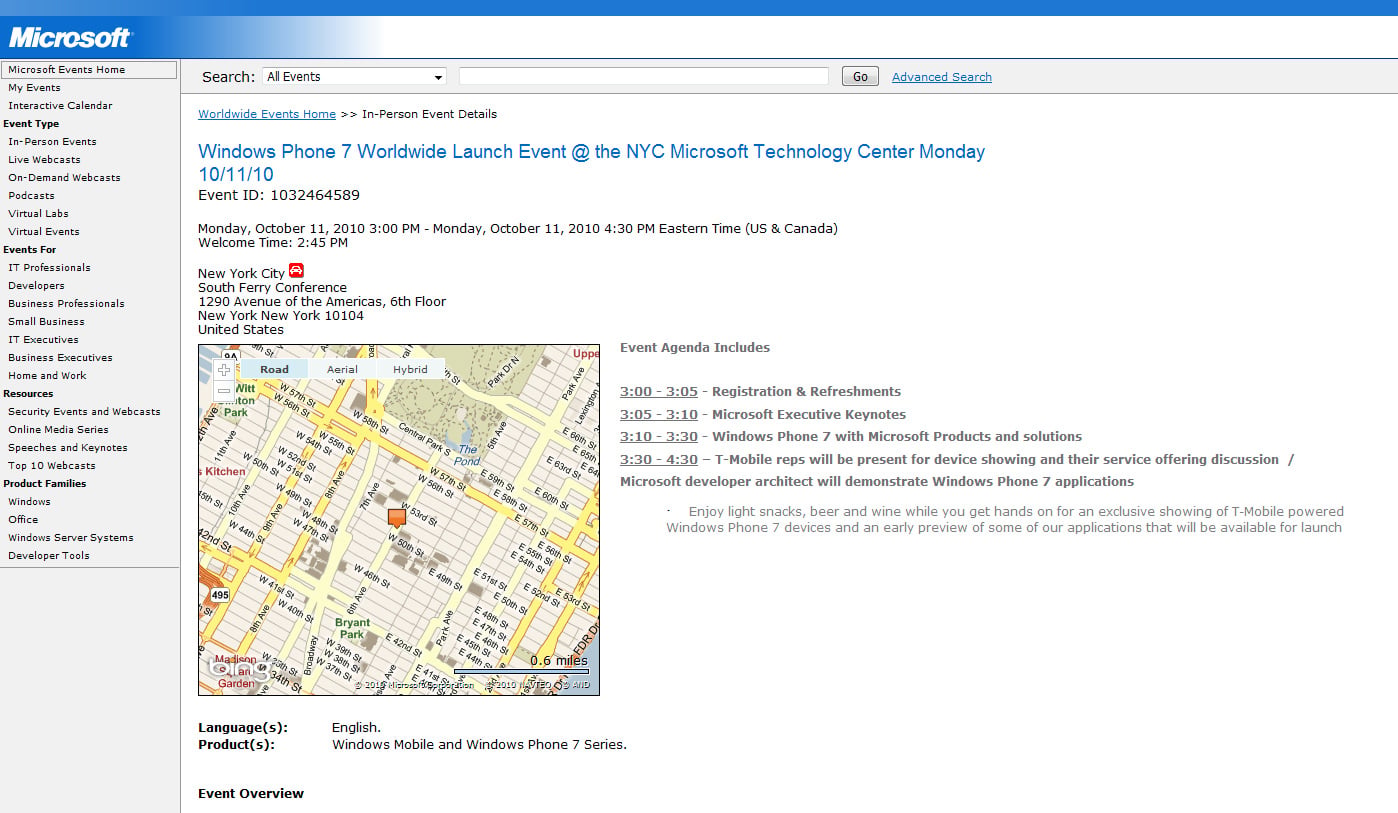Switch map to Hybrid view

click(410, 369)
